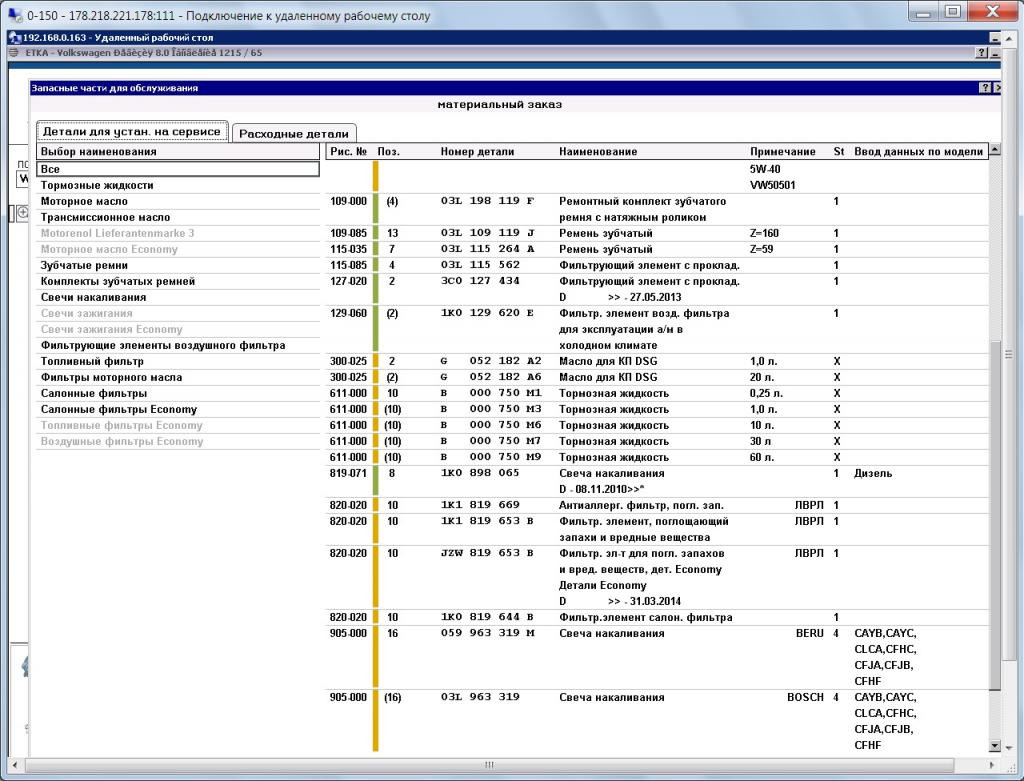
Task: Select 'Фильтры моторного масла' category
Action: pyautogui.click(x=178, y=377)
